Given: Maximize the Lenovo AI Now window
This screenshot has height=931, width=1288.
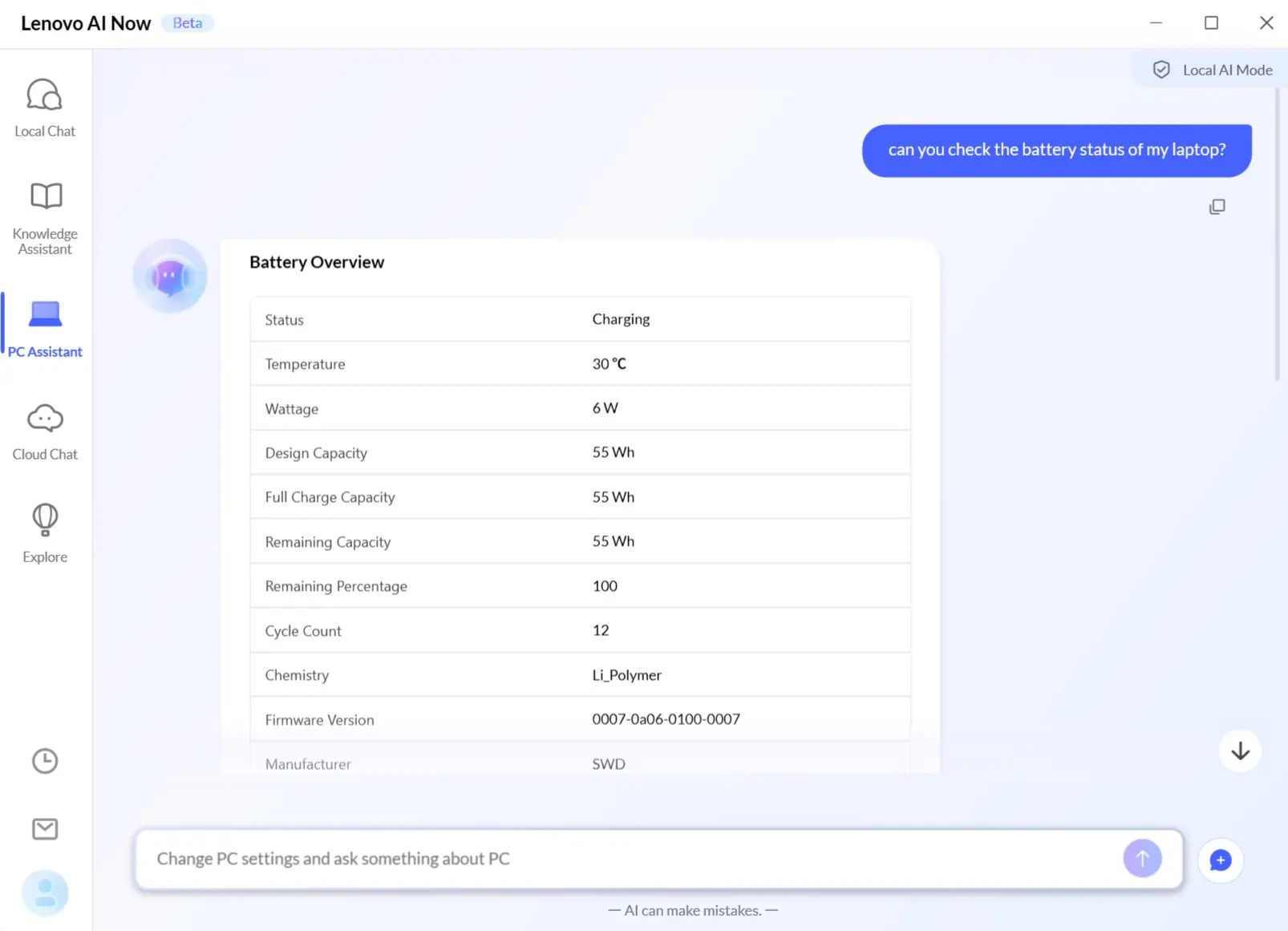Looking at the screenshot, I should (x=1211, y=23).
